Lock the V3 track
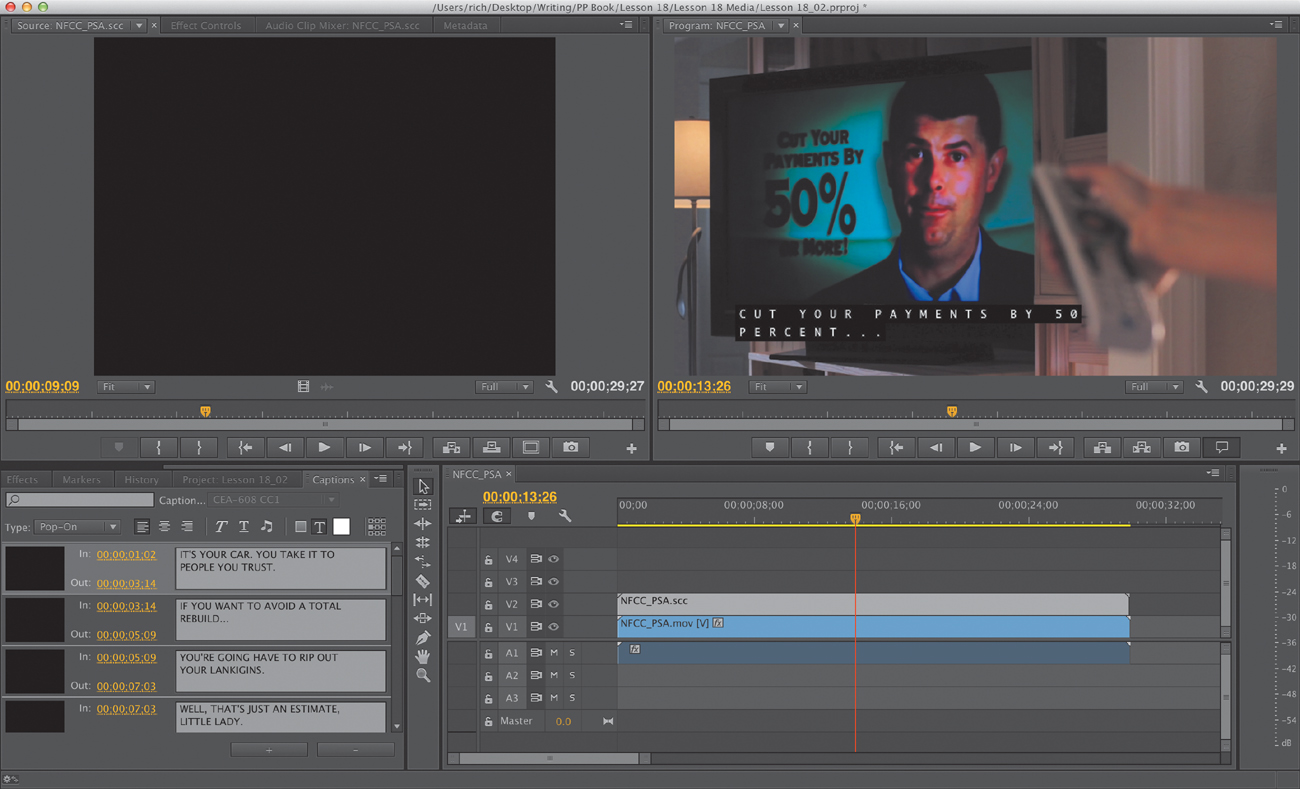Viewport: 1300px width, 789px height. click(x=488, y=582)
